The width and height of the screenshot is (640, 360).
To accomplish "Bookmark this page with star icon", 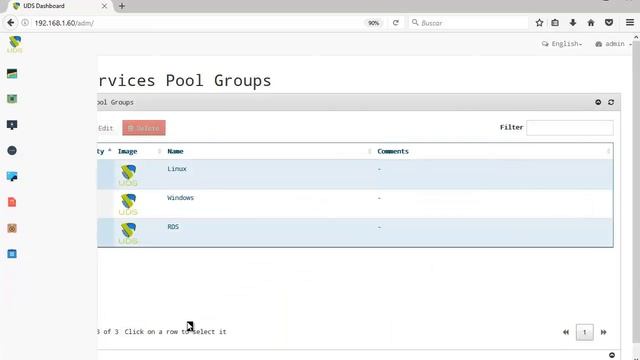I will 539,23.
